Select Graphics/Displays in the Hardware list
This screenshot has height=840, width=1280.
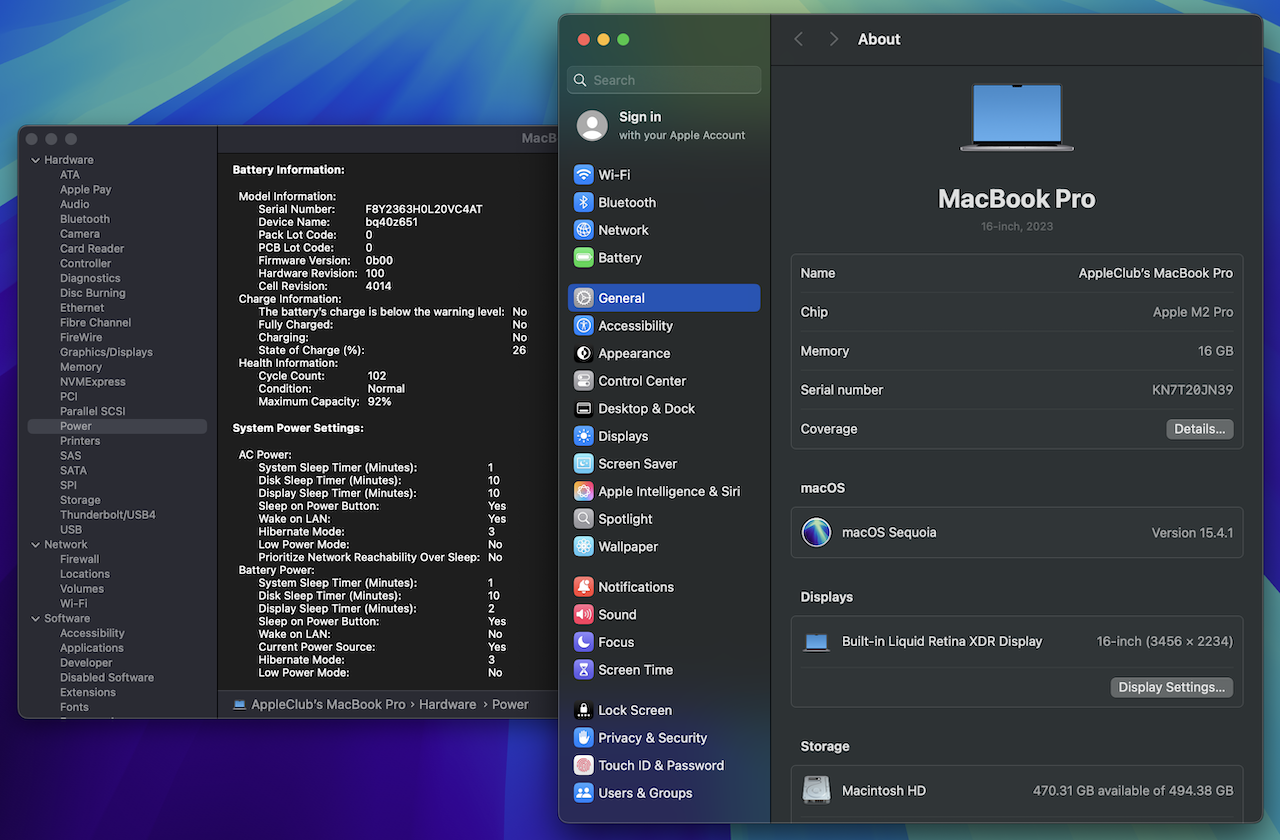click(106, 352)
